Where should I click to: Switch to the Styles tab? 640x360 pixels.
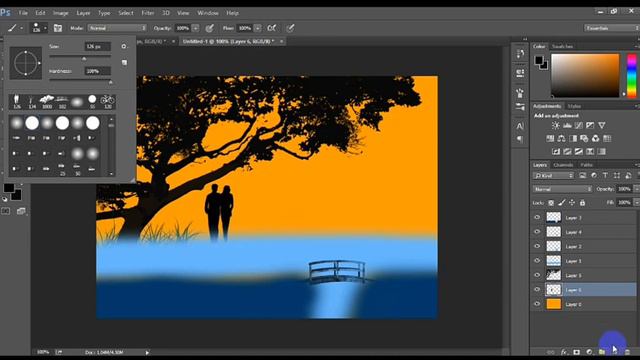click(x=574, y=106)
